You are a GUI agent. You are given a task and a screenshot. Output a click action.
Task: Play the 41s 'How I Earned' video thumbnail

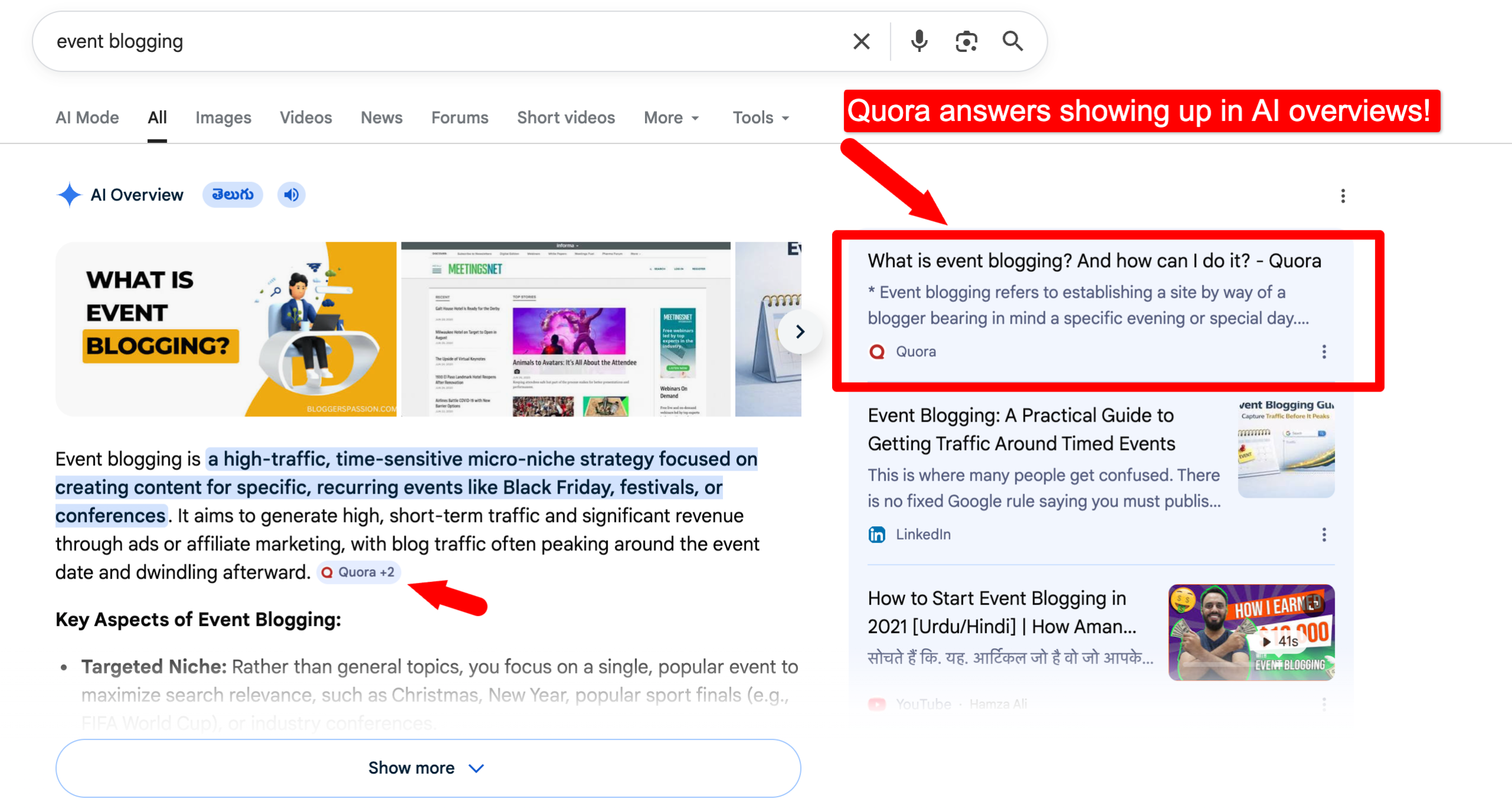coord(1251,632)
